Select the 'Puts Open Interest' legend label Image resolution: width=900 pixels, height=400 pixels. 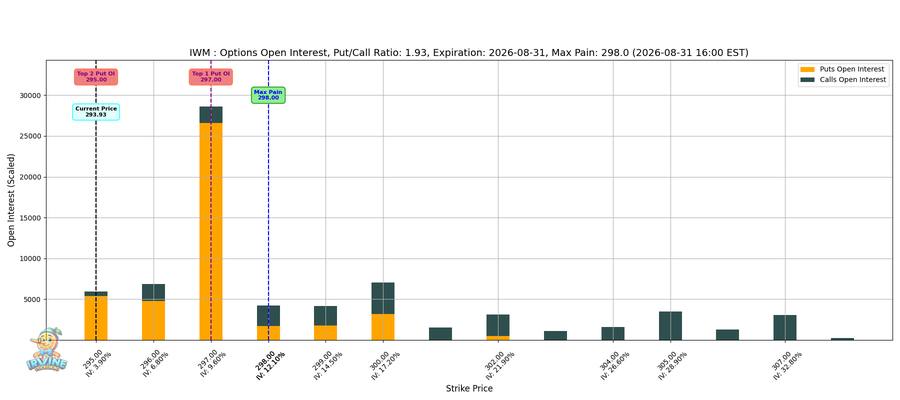click(852, 69)
